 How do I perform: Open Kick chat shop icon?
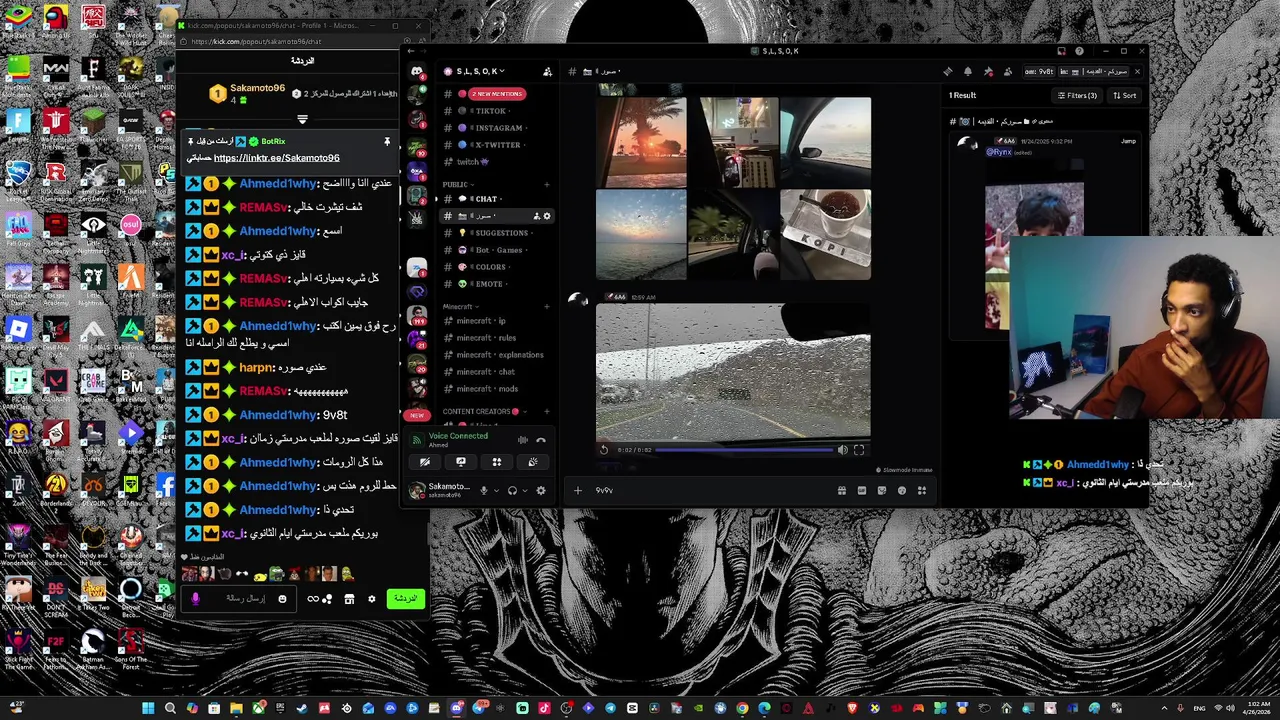point(349,599)
